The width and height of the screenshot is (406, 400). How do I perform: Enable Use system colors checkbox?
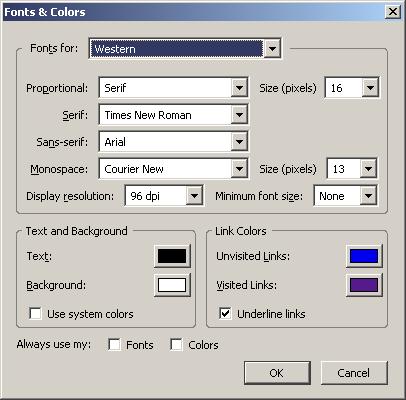(36, 314)
